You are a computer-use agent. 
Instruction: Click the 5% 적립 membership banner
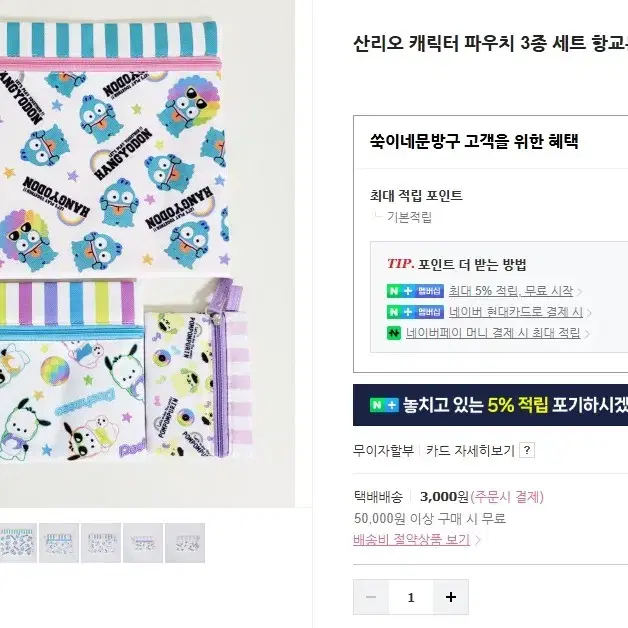point(490,405)
